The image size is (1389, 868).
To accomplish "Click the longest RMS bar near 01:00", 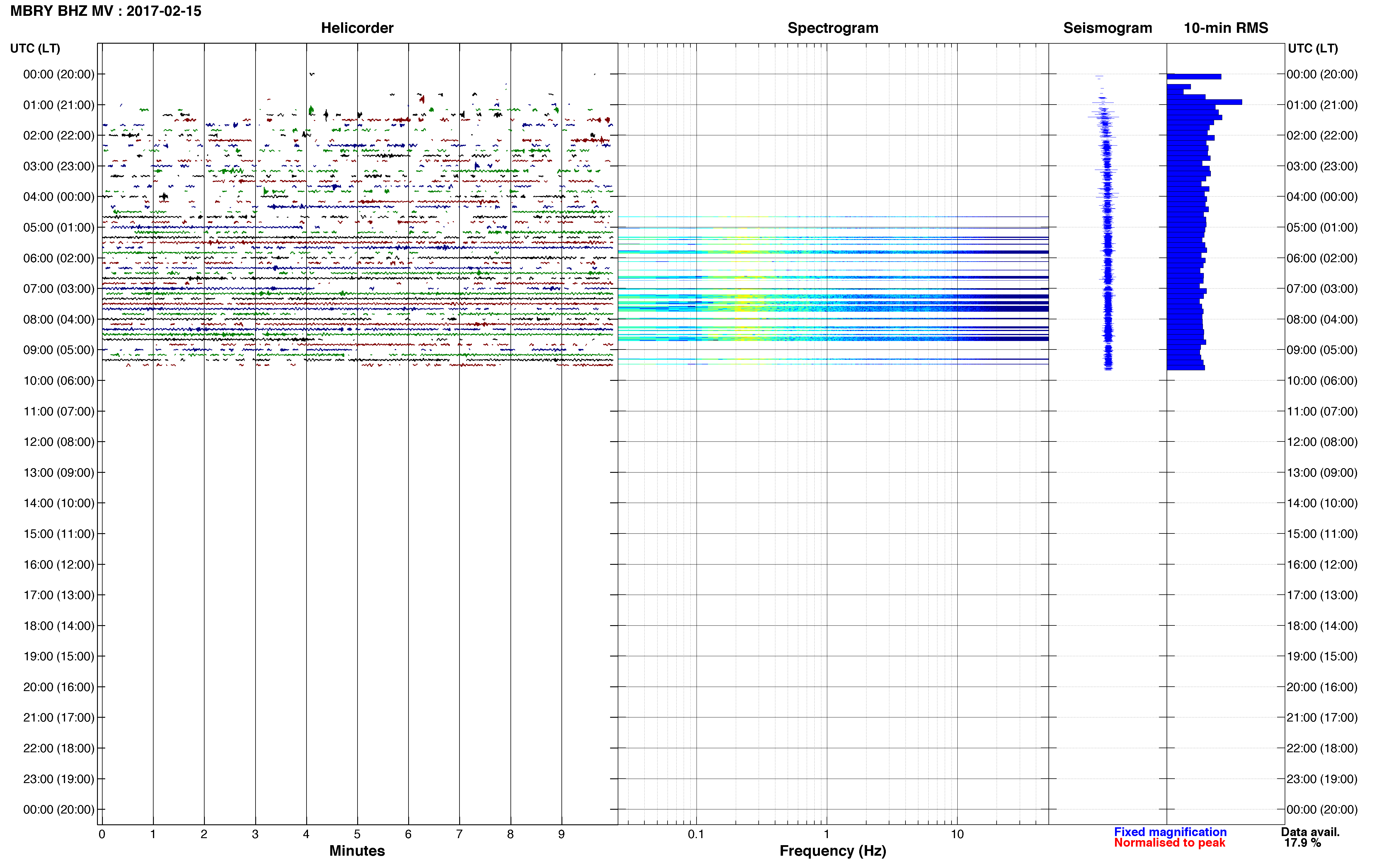I will [1204, 102].
